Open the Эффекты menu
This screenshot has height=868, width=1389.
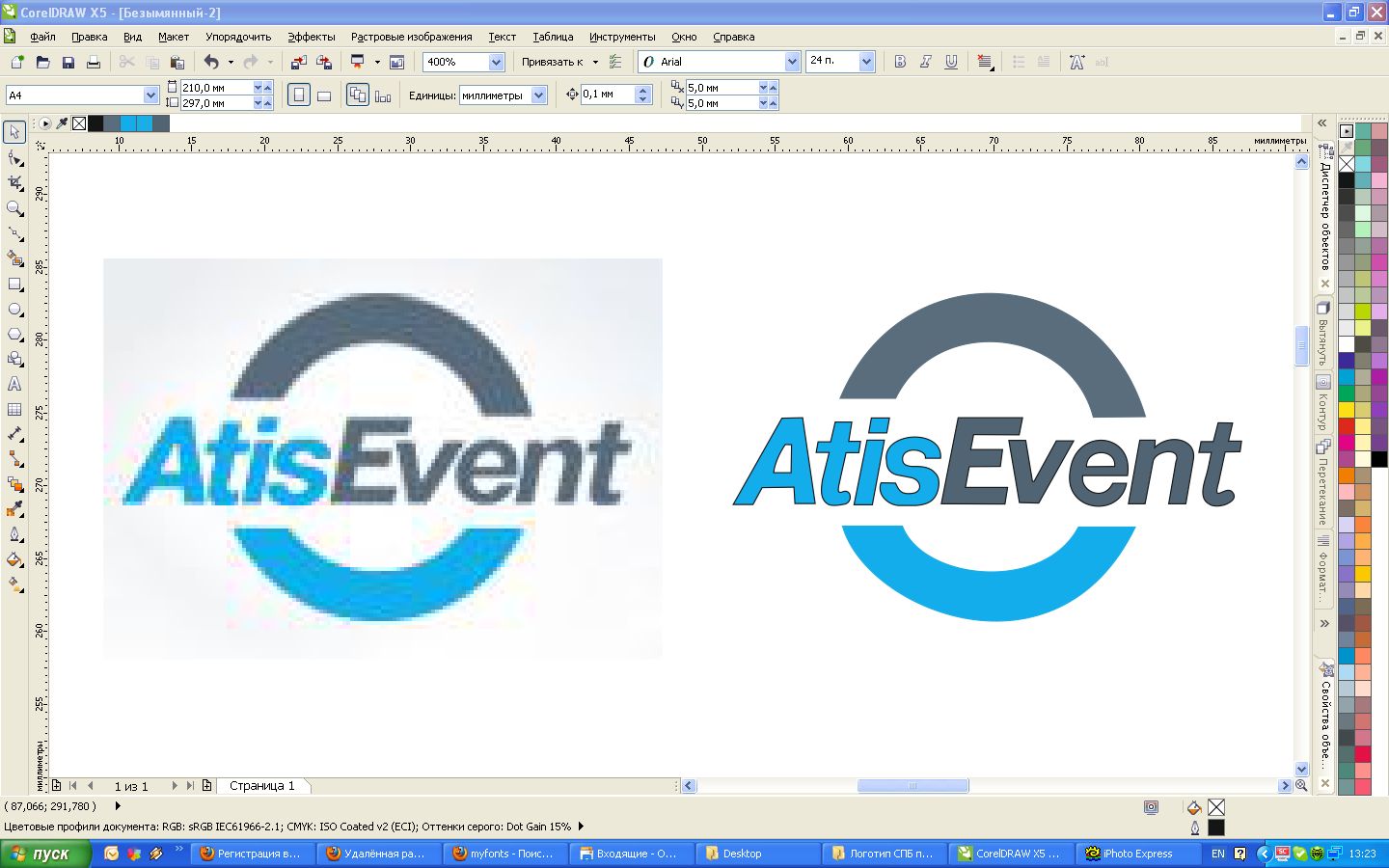(311, 37)
